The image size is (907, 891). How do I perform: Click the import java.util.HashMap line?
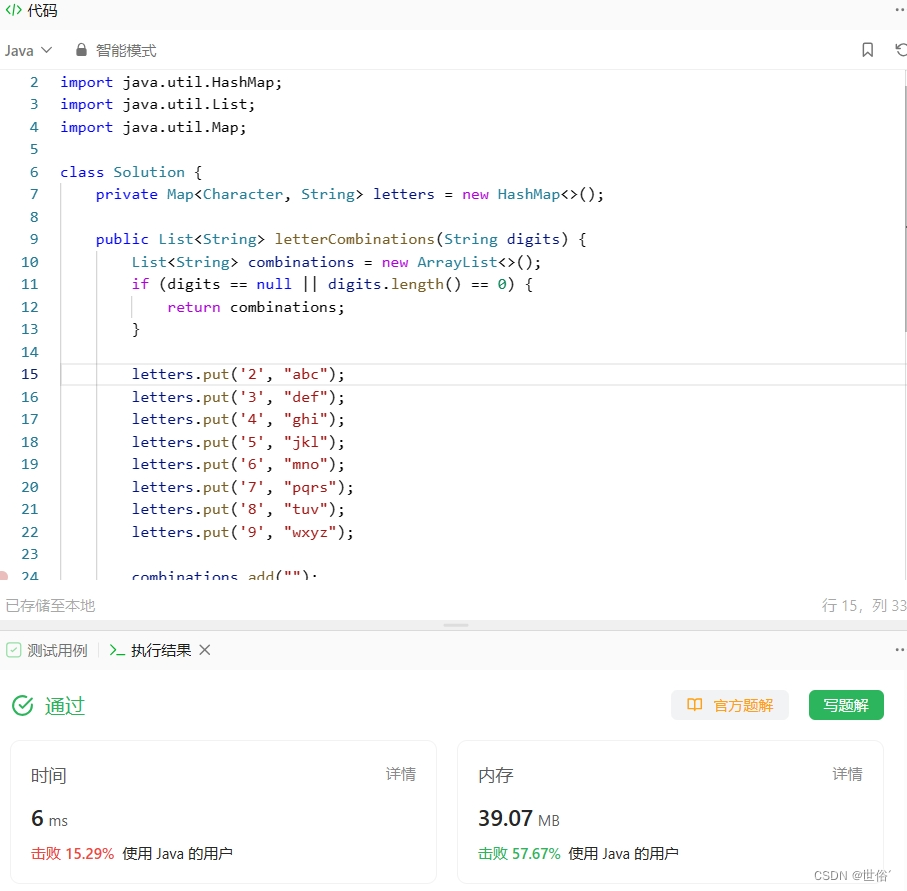coord(171,82)
